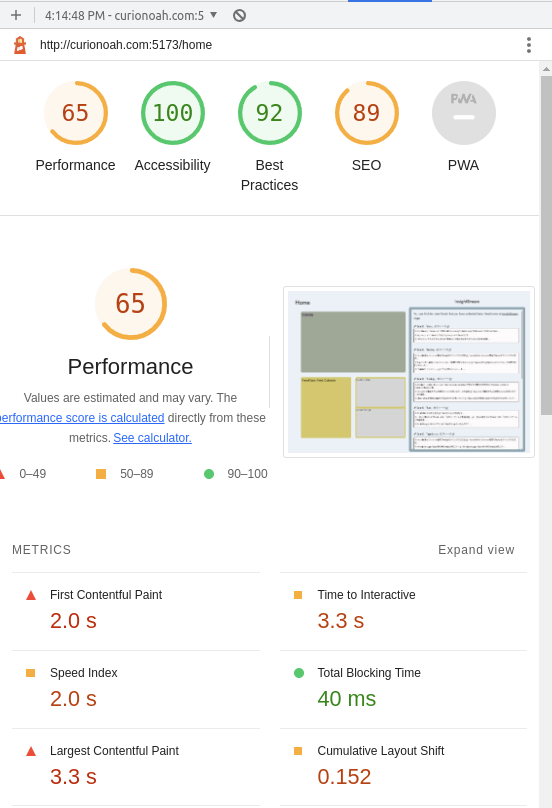
Task: Open the 'performance score is calculated' link
Action: [x=81, y=418]
